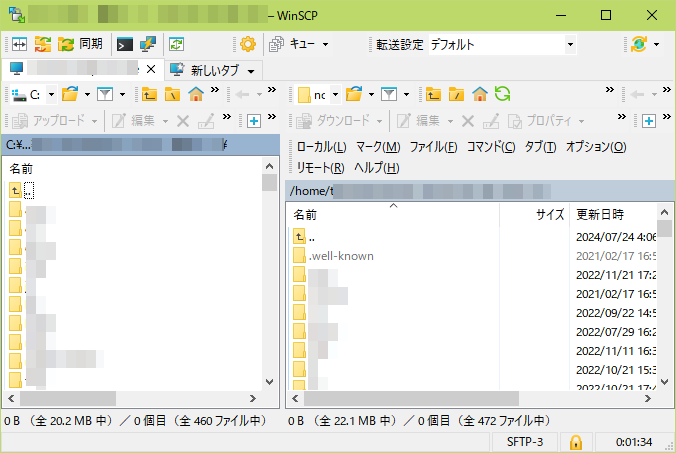Click the Download (ダウンロード) button
Screen dimensions: 676x453
334,121
